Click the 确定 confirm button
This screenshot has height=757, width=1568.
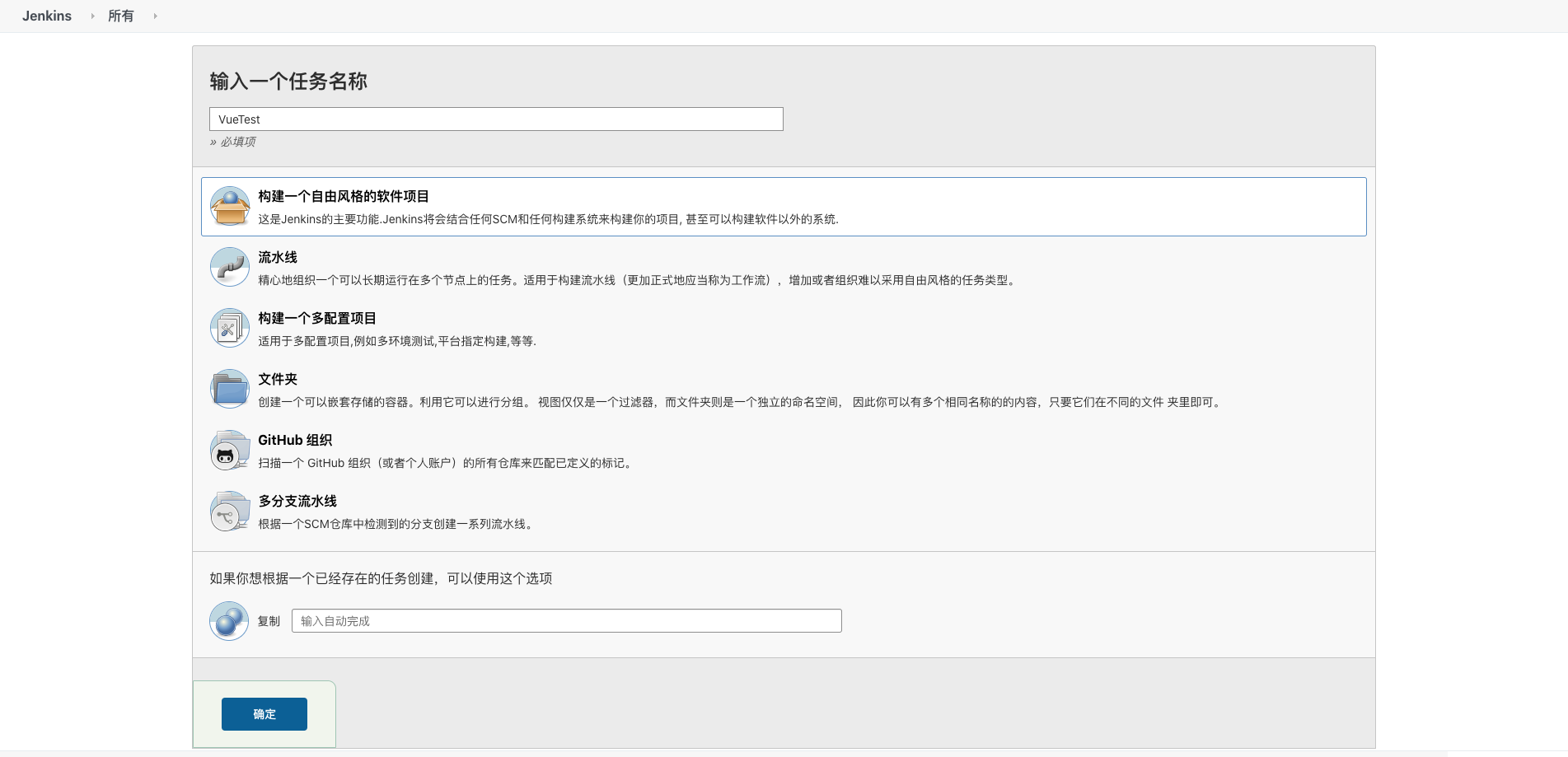264,714
